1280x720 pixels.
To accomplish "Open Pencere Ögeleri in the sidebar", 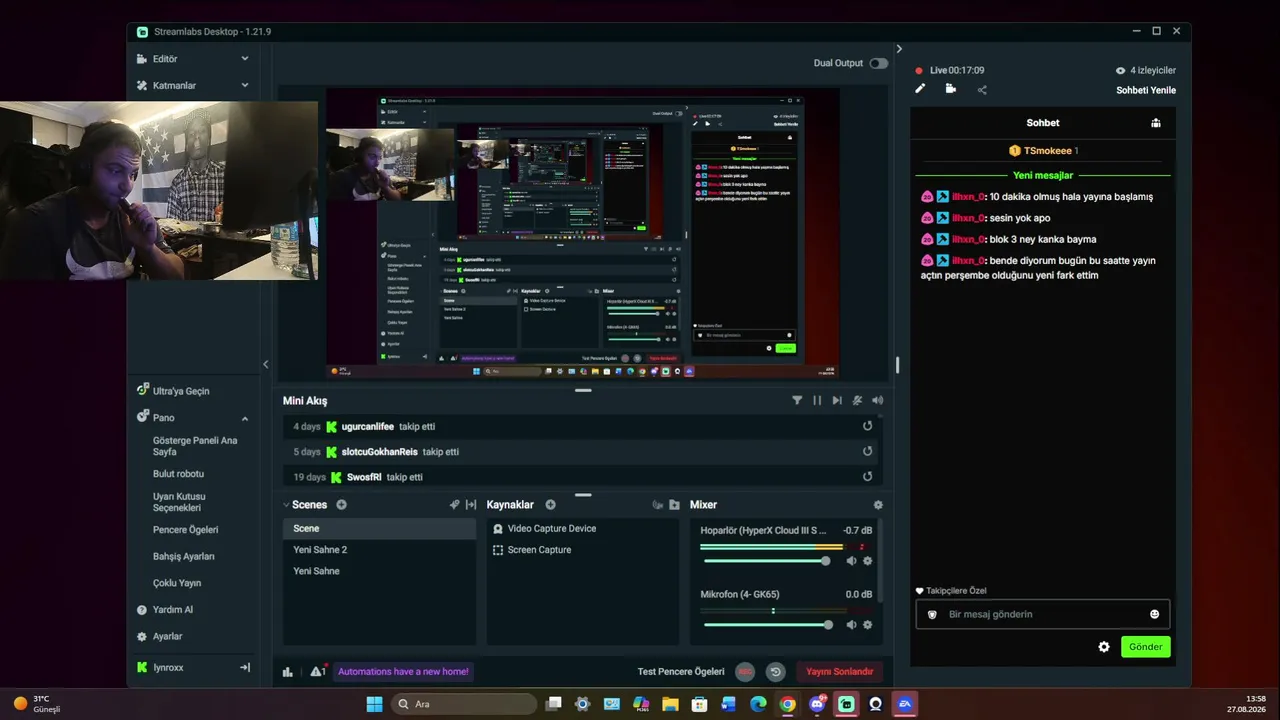I will [185, 530].
